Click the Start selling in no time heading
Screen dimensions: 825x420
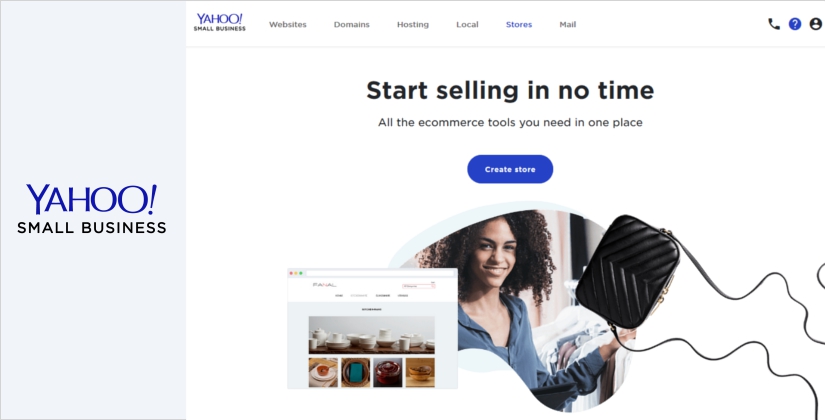pos(510,90)
